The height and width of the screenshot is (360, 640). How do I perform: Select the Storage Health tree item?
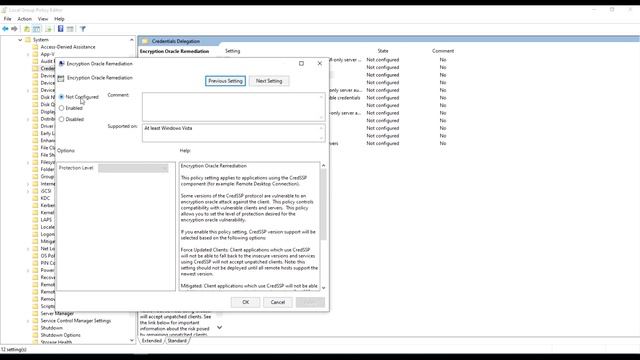(x=56, y=342)
